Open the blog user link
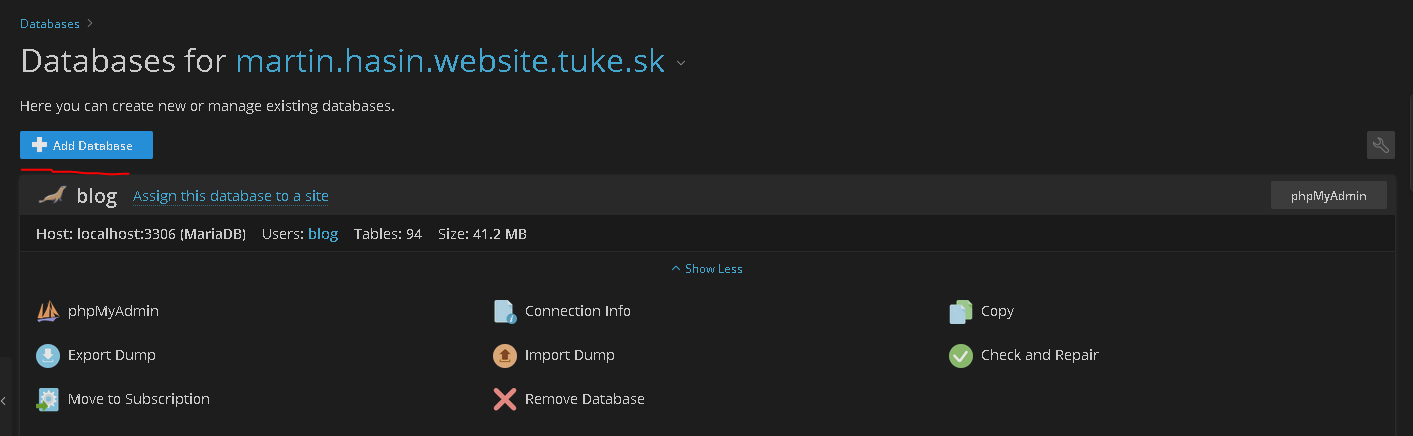The width and height of the screenshot is (1413, 436). (x=323, y=234)
